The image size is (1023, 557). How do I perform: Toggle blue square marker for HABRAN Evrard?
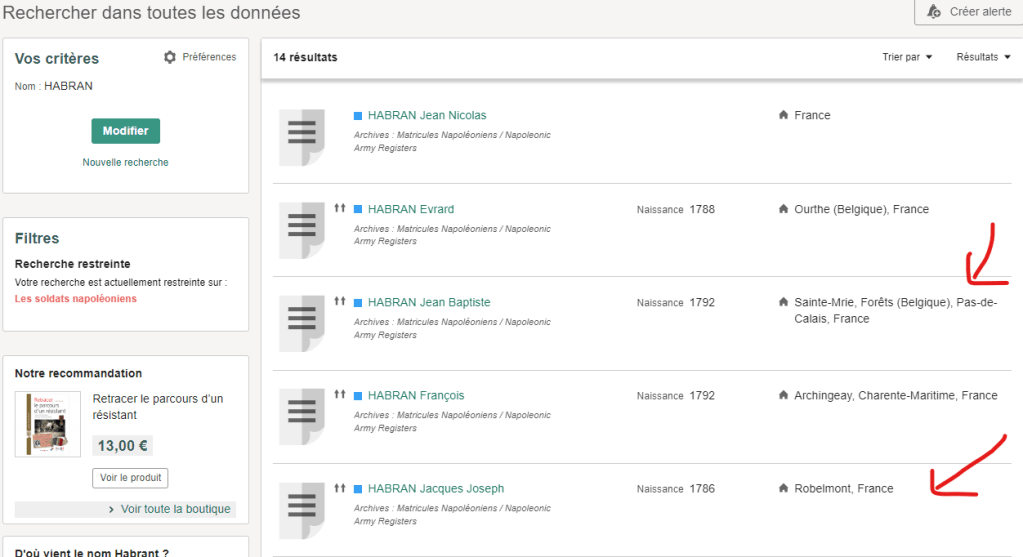pyautogui.click(x=359, y=210)
